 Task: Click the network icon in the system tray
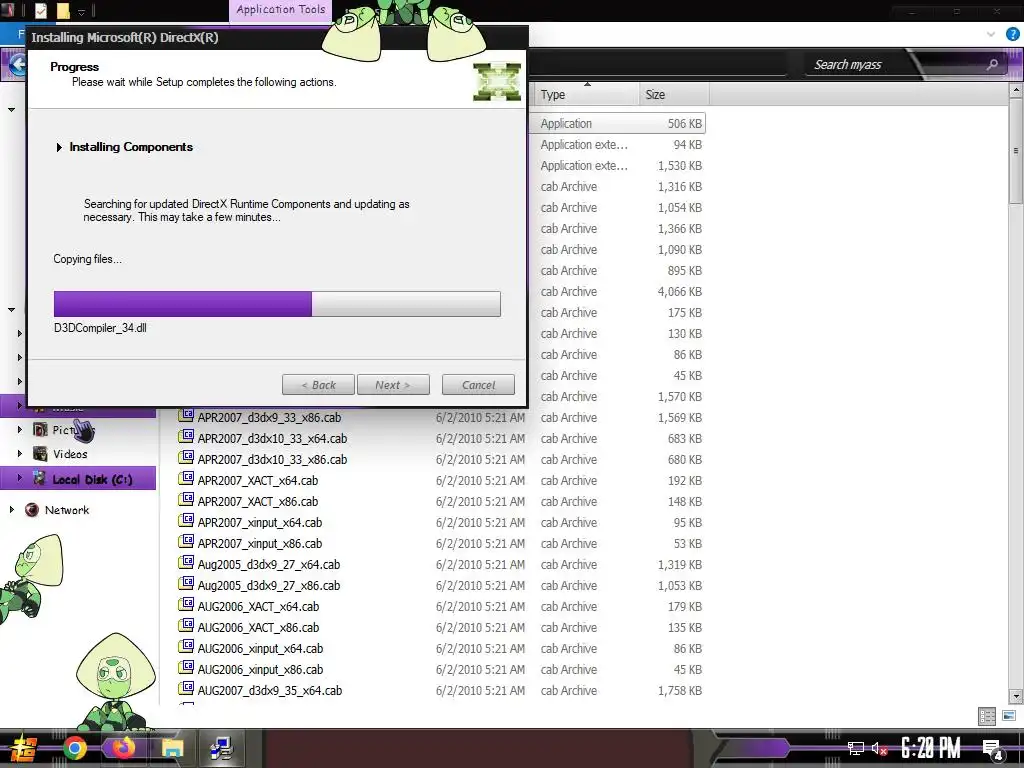coord(856,748)
